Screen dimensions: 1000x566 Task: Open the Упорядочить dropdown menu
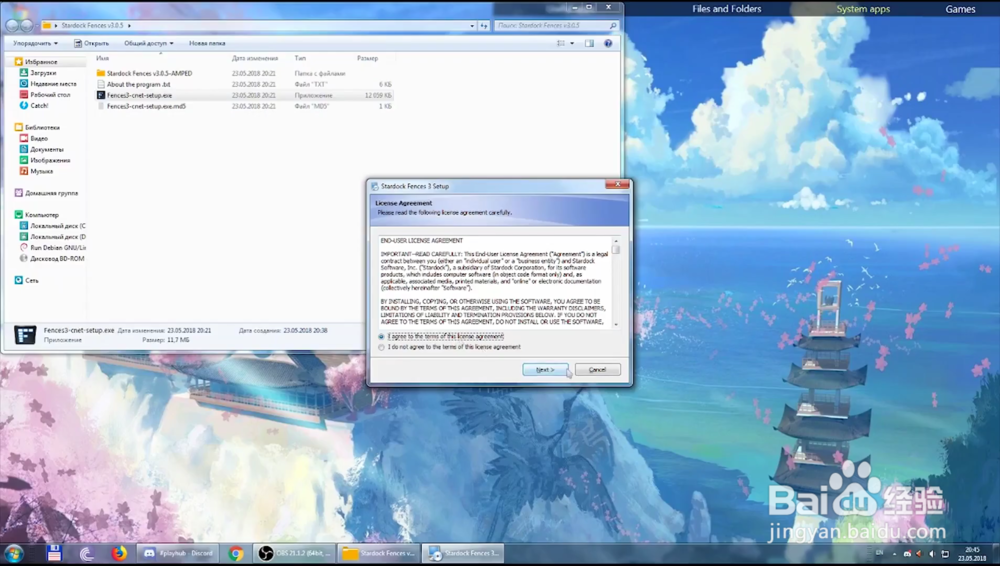pos(35,43)
